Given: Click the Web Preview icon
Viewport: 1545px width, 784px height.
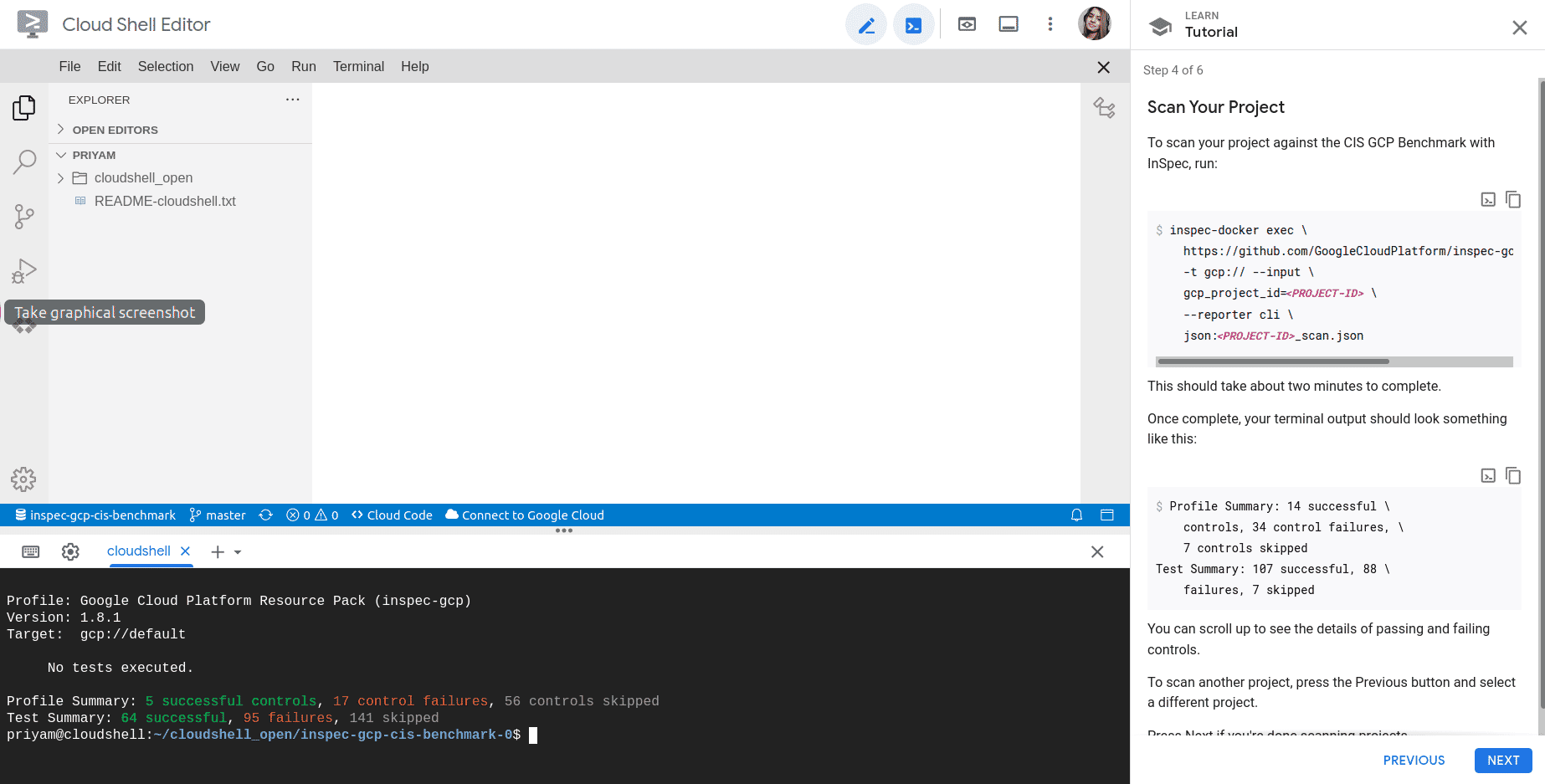Looking at the screenshot, I should pos(967,24).
